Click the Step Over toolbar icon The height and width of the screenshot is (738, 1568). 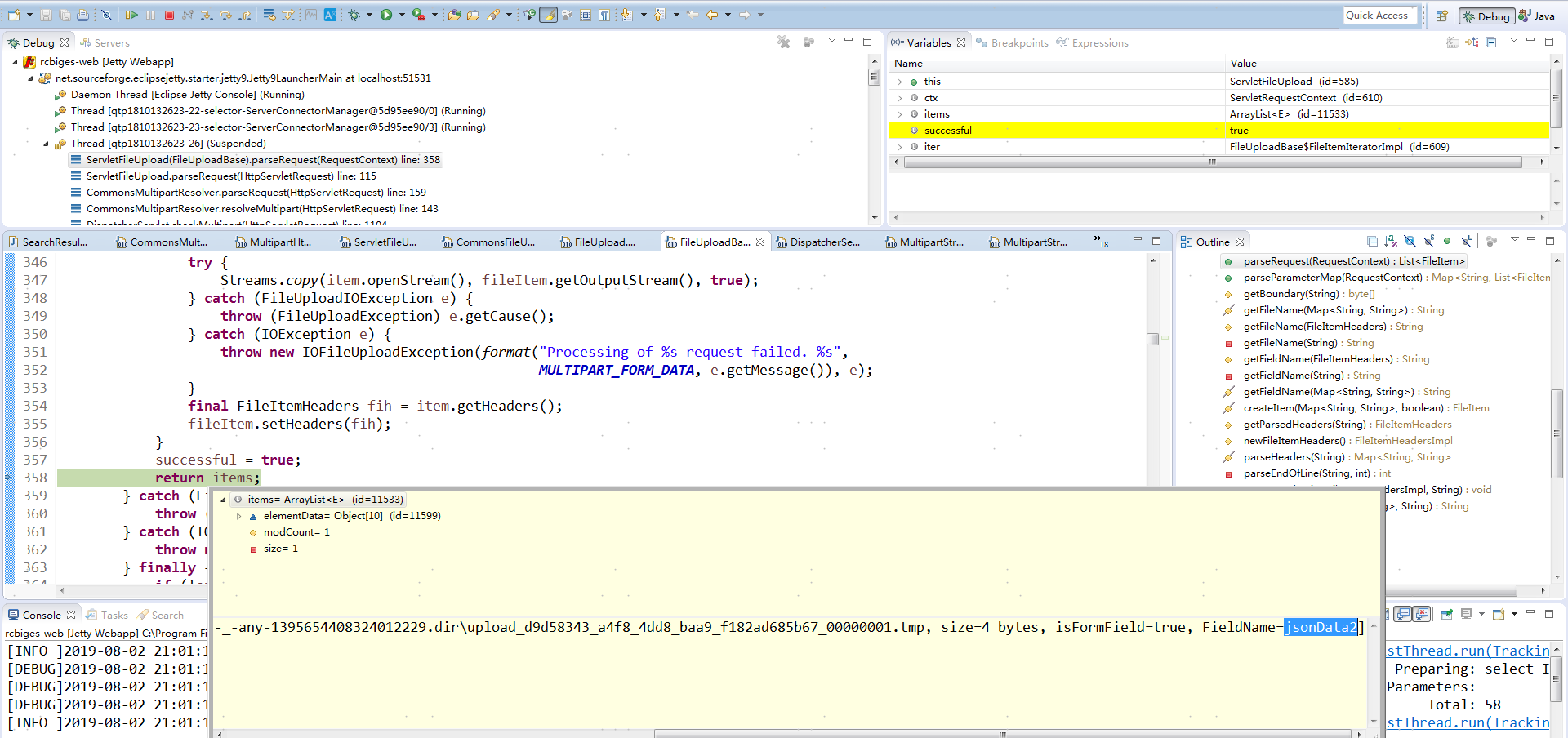225,15
